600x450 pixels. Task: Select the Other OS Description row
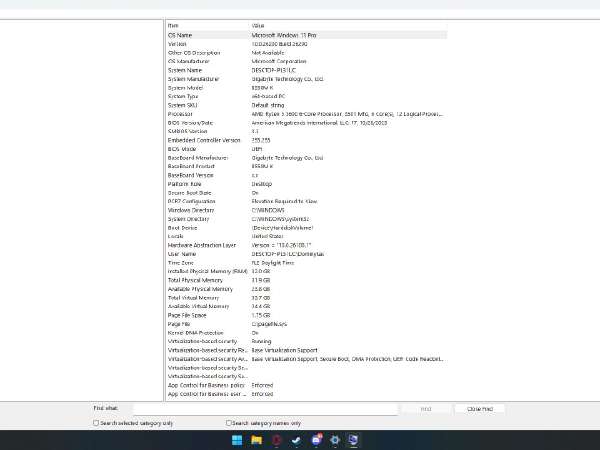(307, 53)
